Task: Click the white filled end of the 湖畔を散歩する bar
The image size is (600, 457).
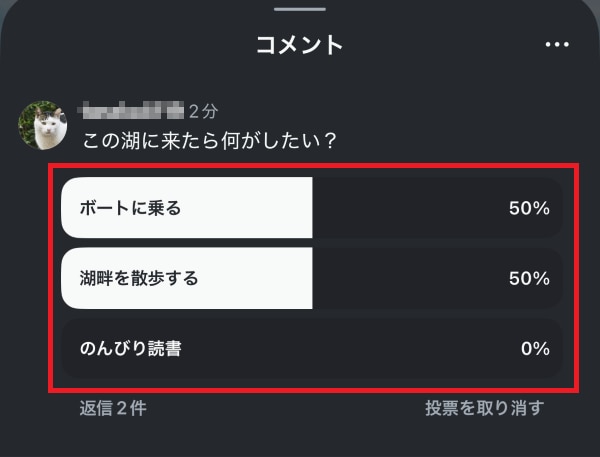Action: click(290, 278)
